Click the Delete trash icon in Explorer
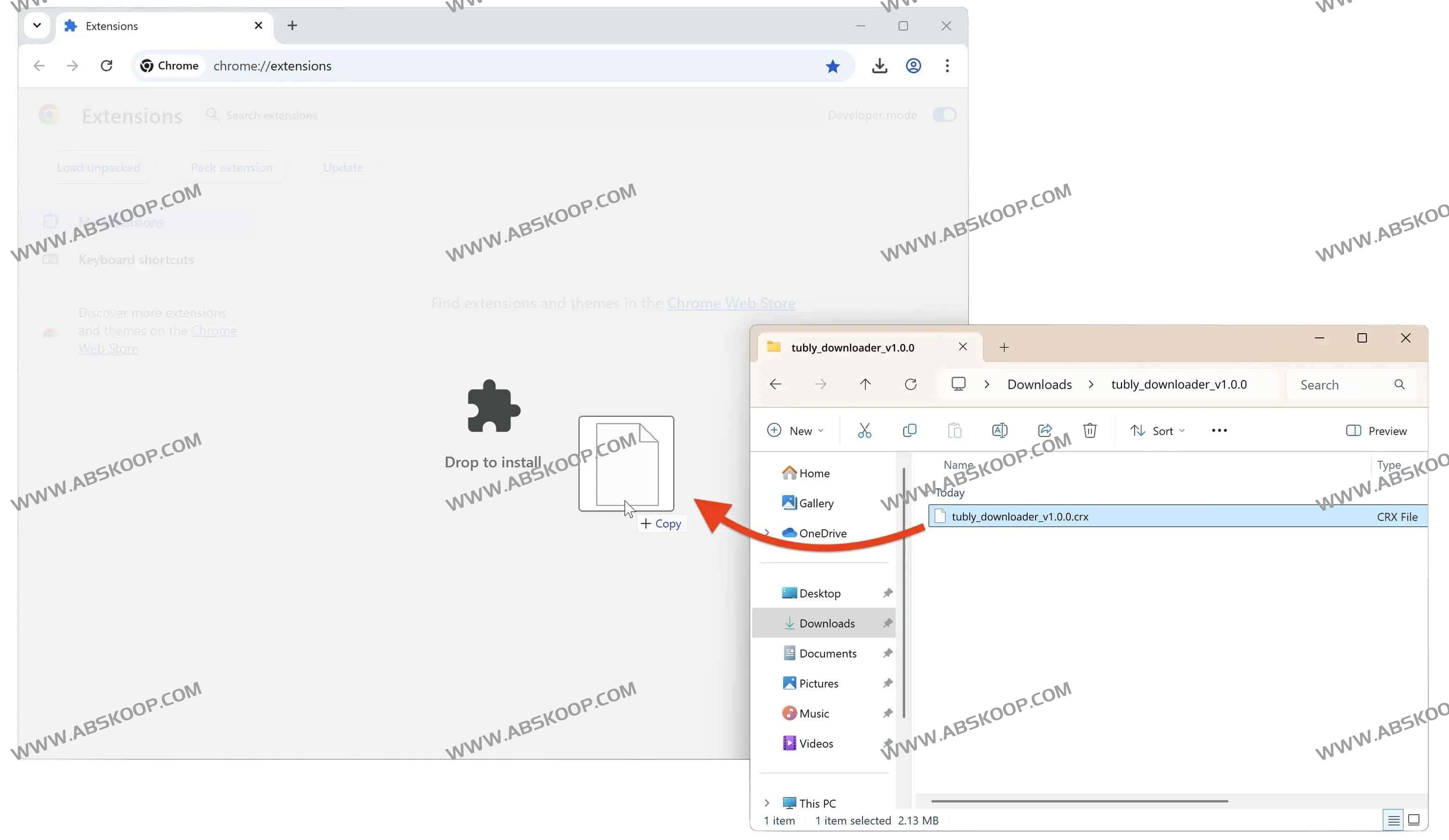The image size is (1449, 840). [x=1090, y=431]
